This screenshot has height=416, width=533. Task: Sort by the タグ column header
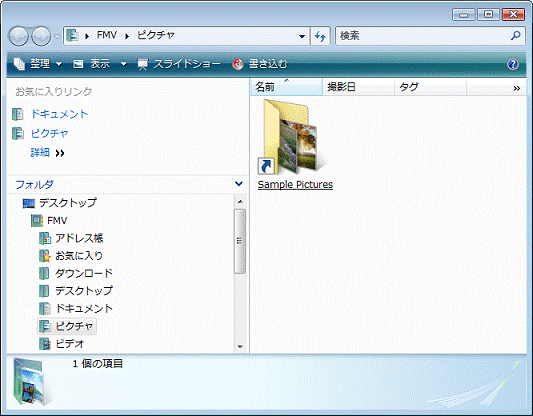[x=431, y=87]
